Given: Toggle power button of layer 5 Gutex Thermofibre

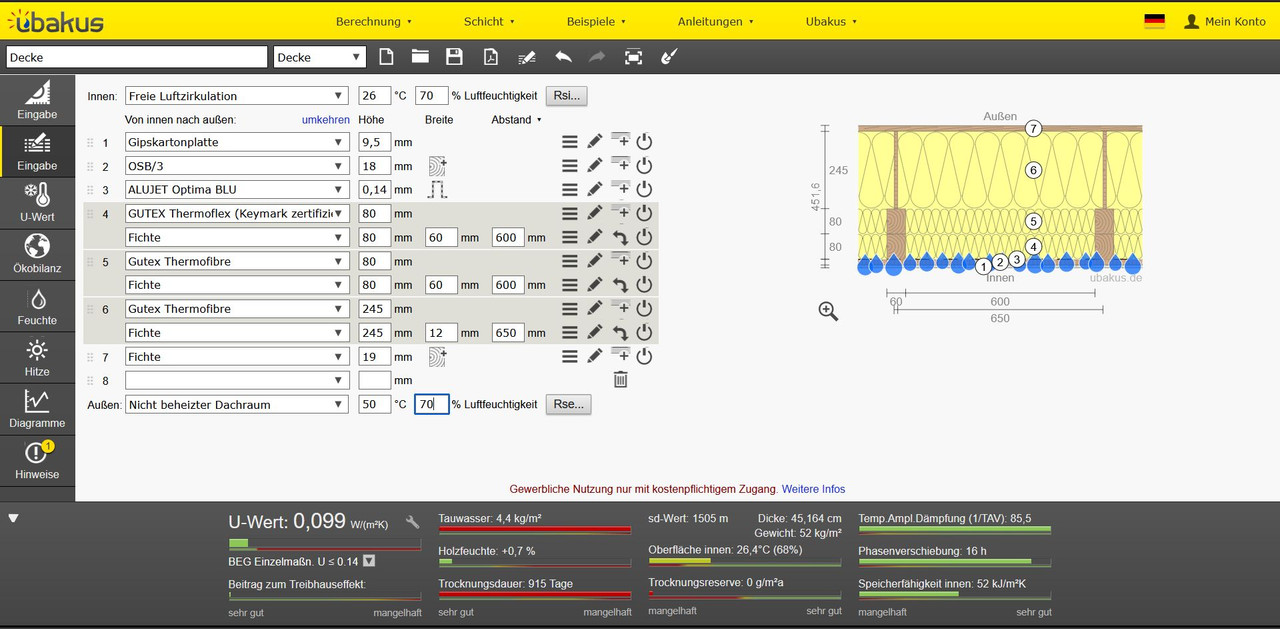Looking at the screenshot, I should point(644,261).
